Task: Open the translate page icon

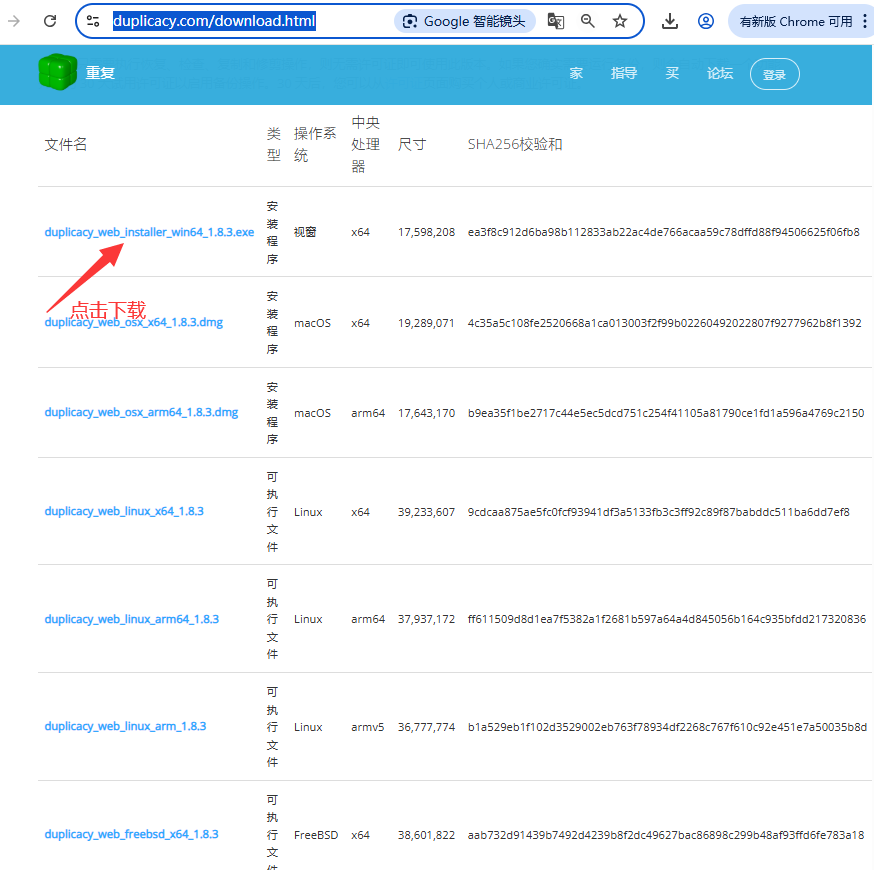Action: (556, 21)
